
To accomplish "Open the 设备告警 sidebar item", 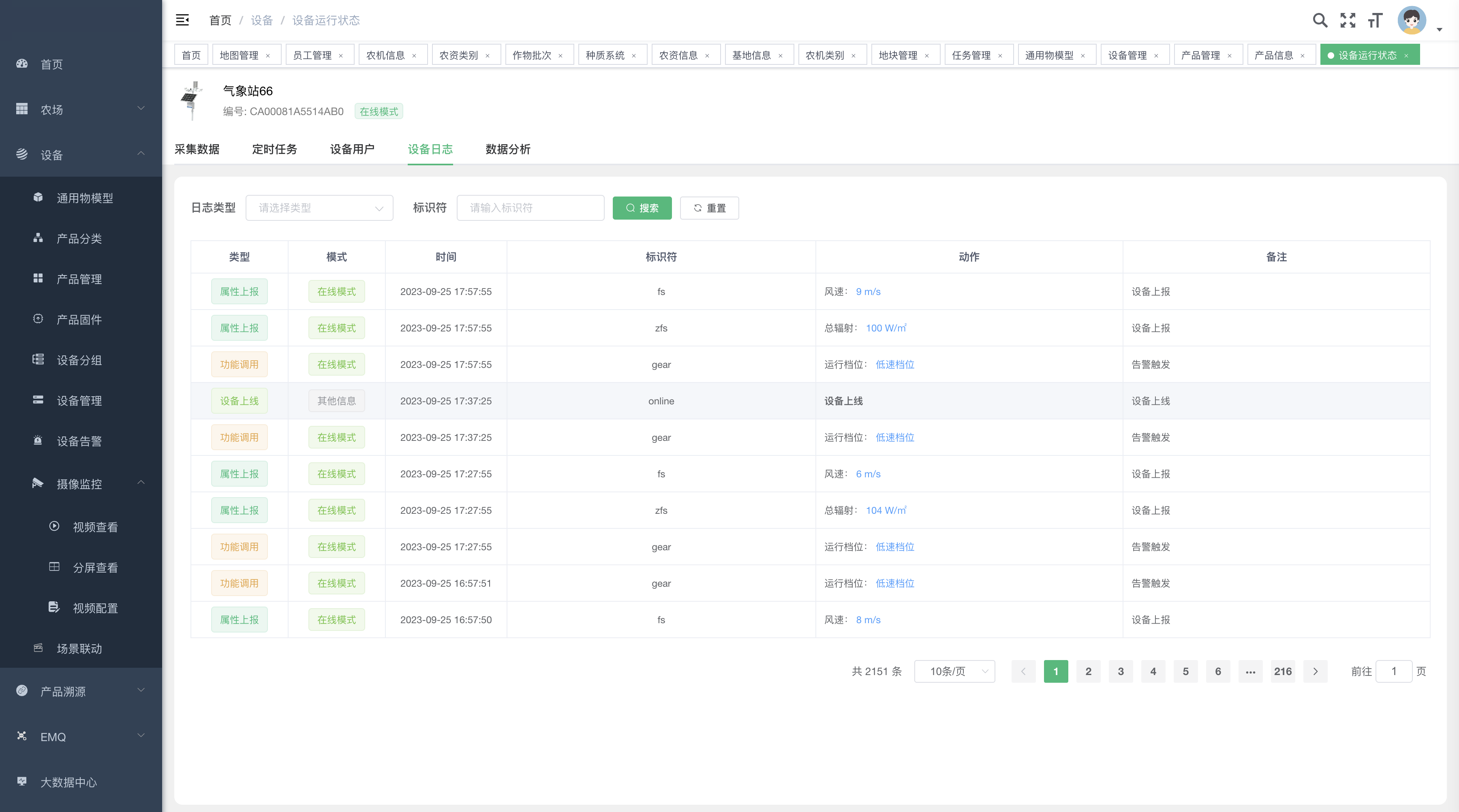I will tap(79, 441).
